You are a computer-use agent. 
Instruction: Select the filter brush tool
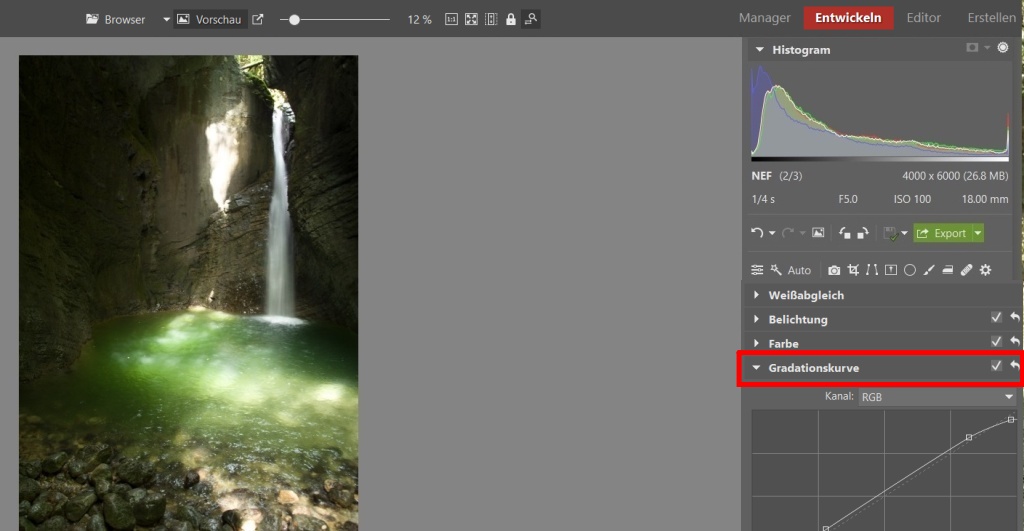click(x=929, y=270)
